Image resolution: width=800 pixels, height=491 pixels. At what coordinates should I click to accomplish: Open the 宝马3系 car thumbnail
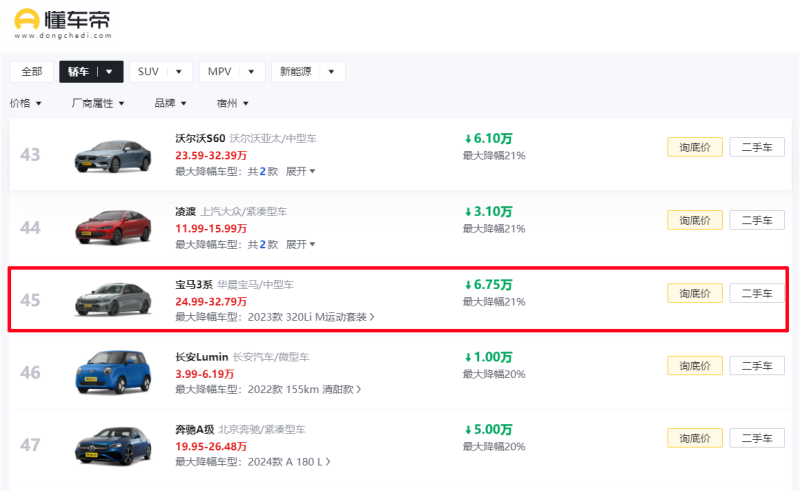click(x=111, y=299)
